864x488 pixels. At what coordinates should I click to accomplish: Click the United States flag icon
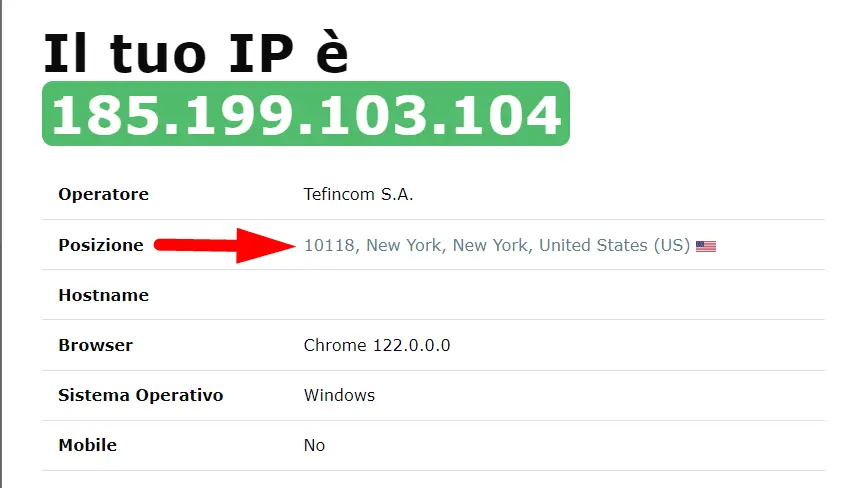[705, 246]
